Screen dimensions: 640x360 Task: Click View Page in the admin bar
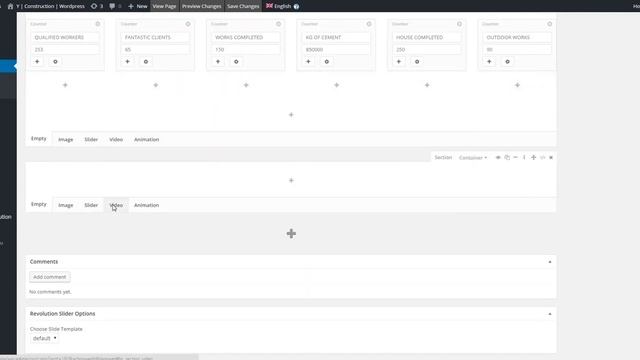tap(164, 6)
